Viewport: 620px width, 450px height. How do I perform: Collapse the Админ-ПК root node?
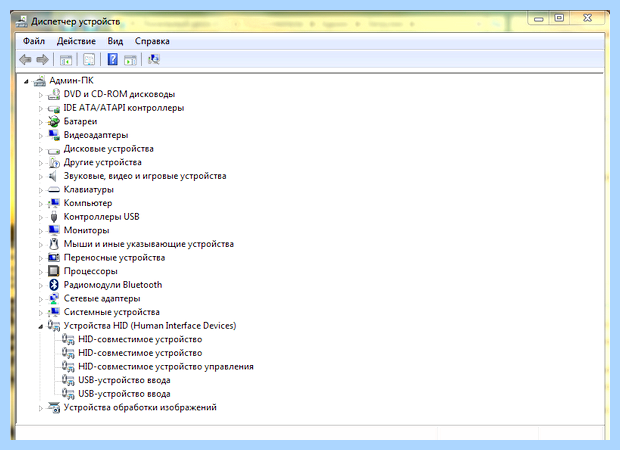26,81
